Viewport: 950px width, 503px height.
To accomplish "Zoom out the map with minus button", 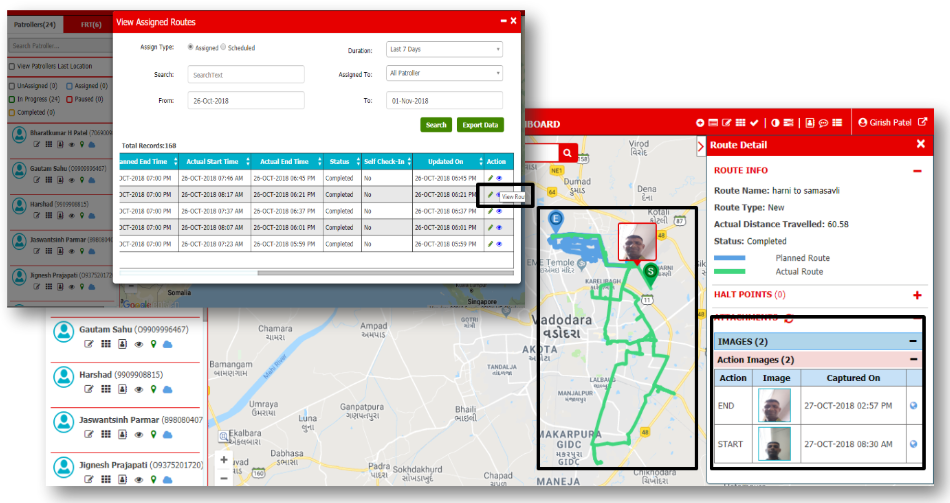I will pyautogui.click(x=224, y=478).
